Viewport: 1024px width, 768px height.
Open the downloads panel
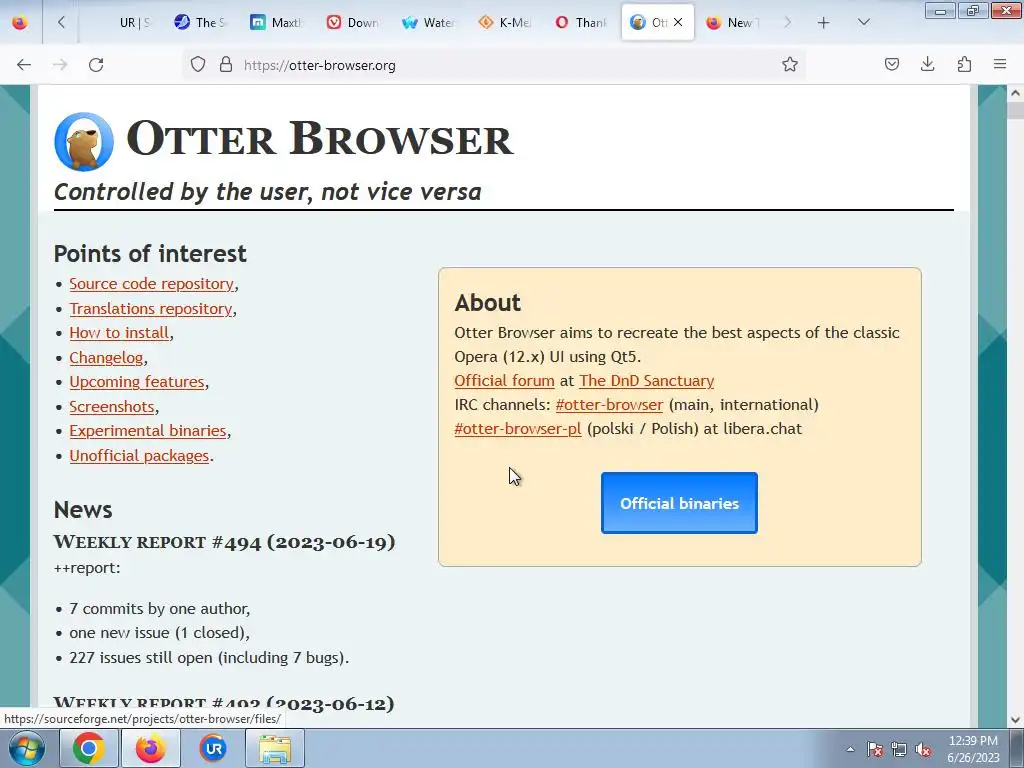(927, 64)
